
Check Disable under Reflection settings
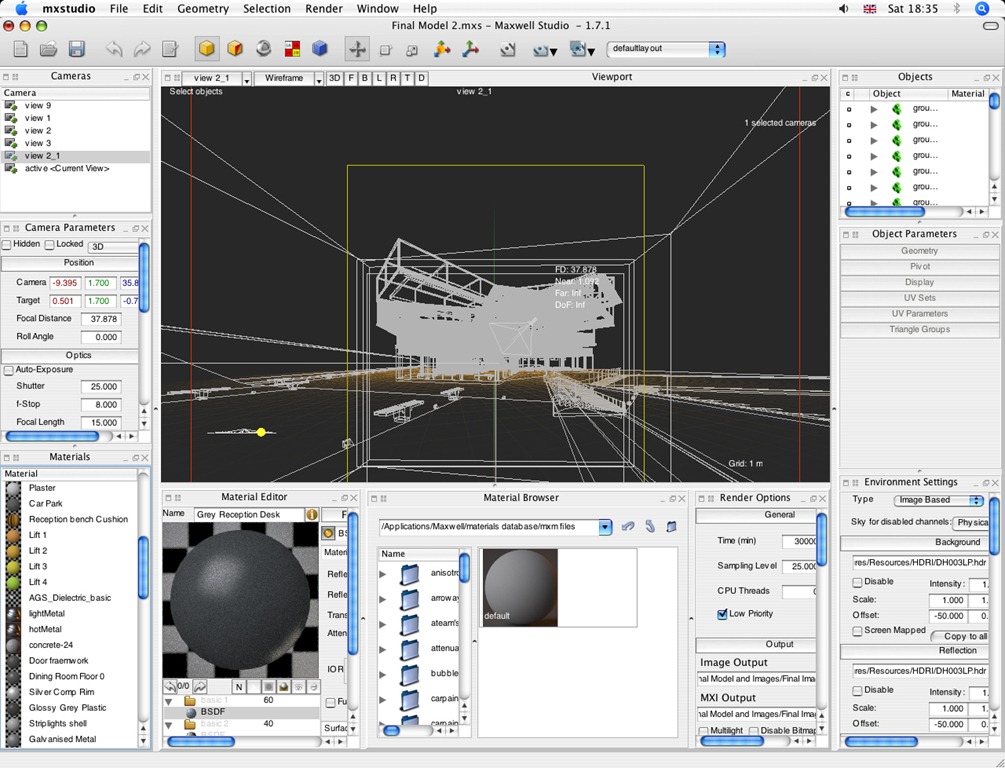coord(857,690)
